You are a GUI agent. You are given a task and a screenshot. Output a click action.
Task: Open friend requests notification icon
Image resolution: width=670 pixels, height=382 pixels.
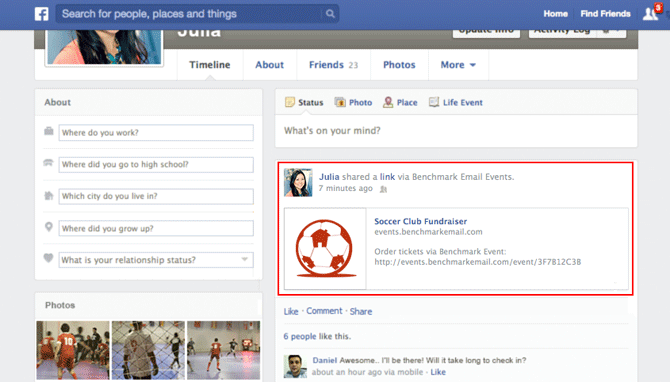[651, 14]
